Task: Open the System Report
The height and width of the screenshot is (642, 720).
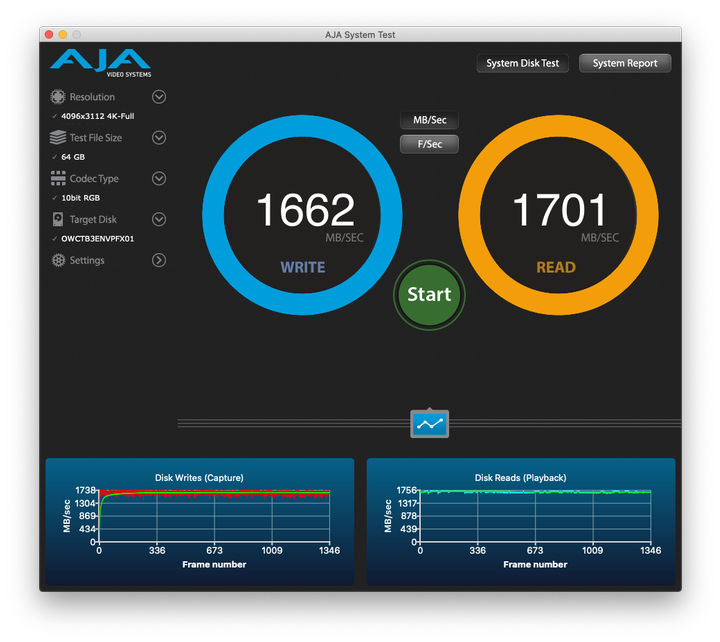Action: point(625,63)
